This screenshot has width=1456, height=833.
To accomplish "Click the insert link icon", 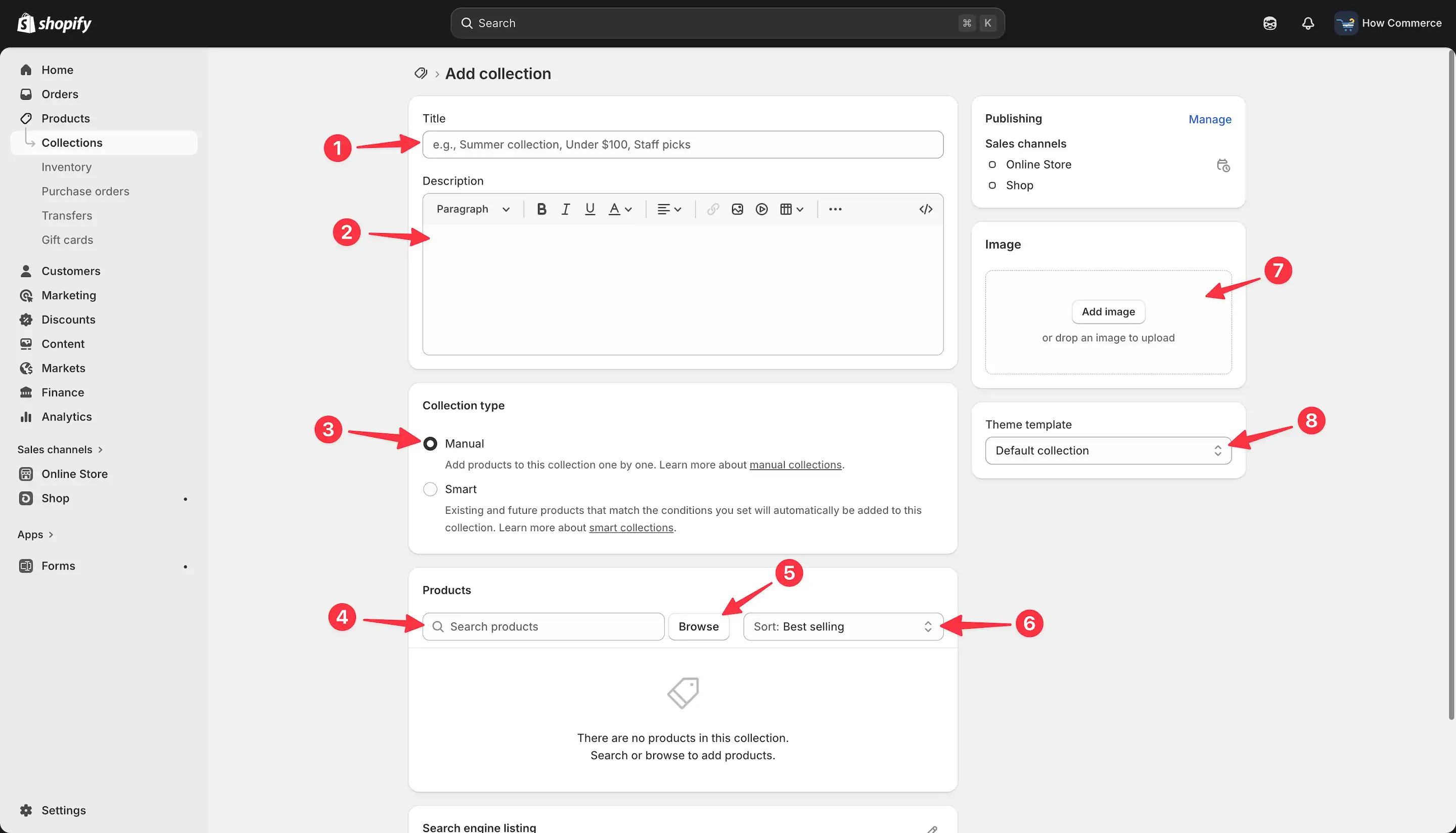I will 712,209.
